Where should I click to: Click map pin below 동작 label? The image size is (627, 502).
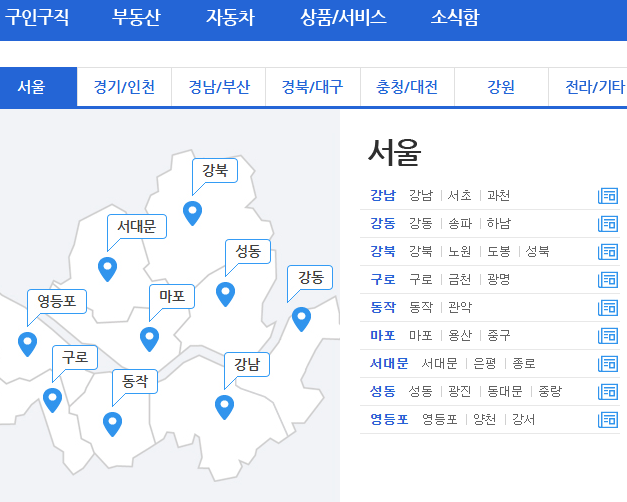112,424
